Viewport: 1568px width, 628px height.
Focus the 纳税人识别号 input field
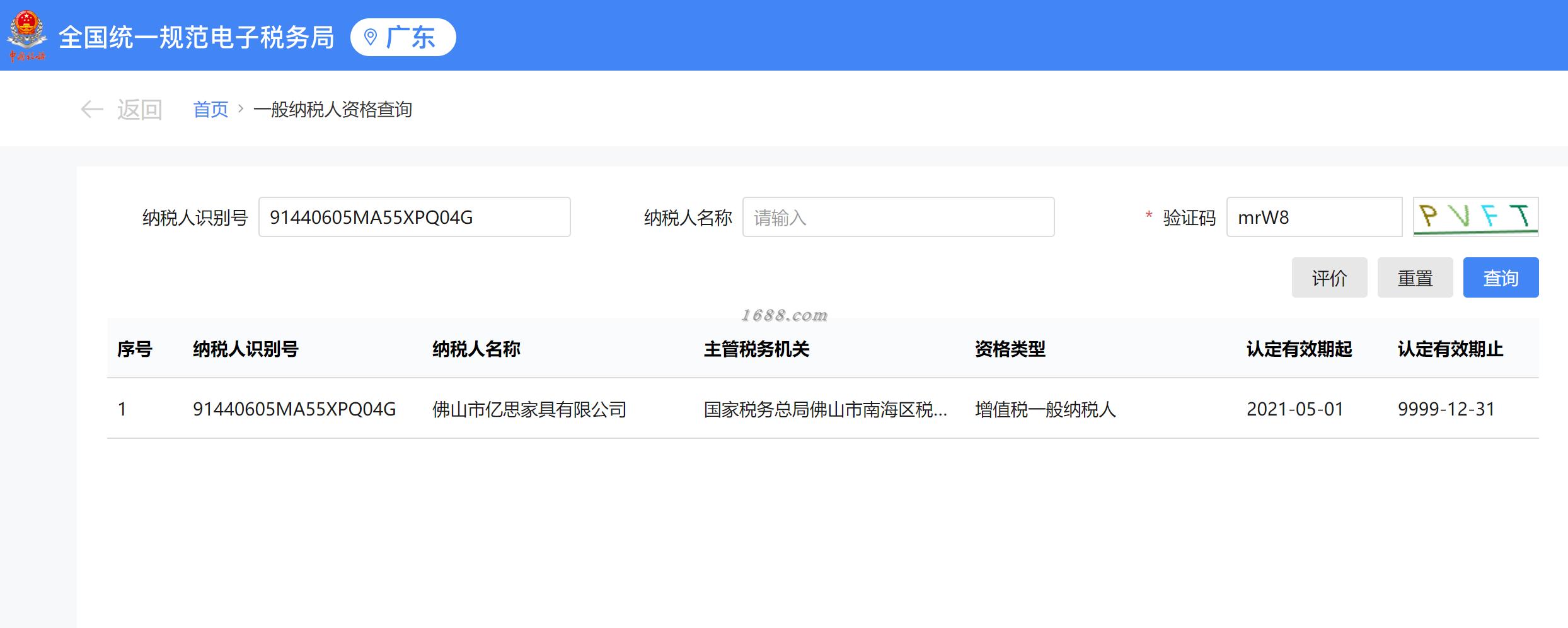click(415, 217)
